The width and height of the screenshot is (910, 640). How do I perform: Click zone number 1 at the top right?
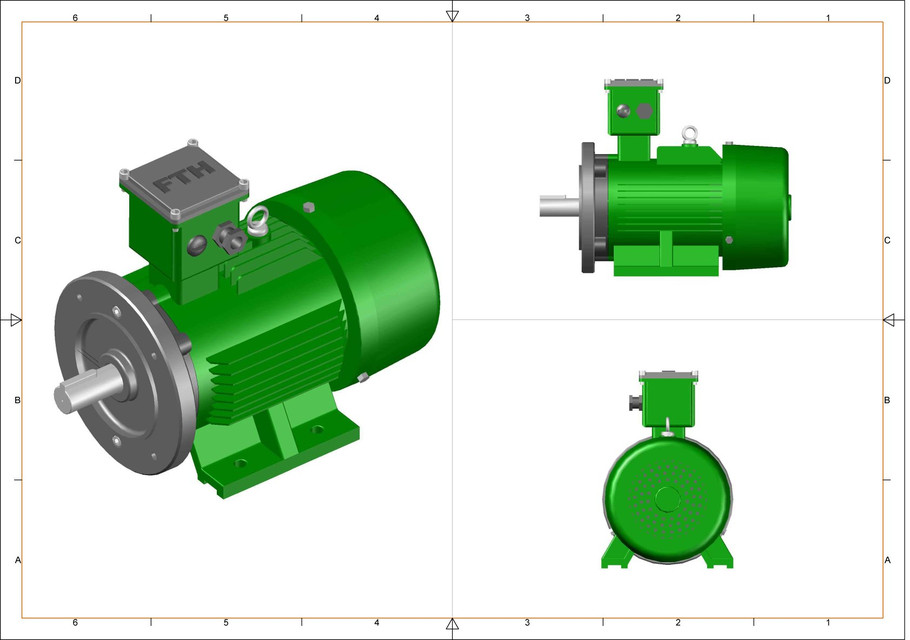pos(828,16)
